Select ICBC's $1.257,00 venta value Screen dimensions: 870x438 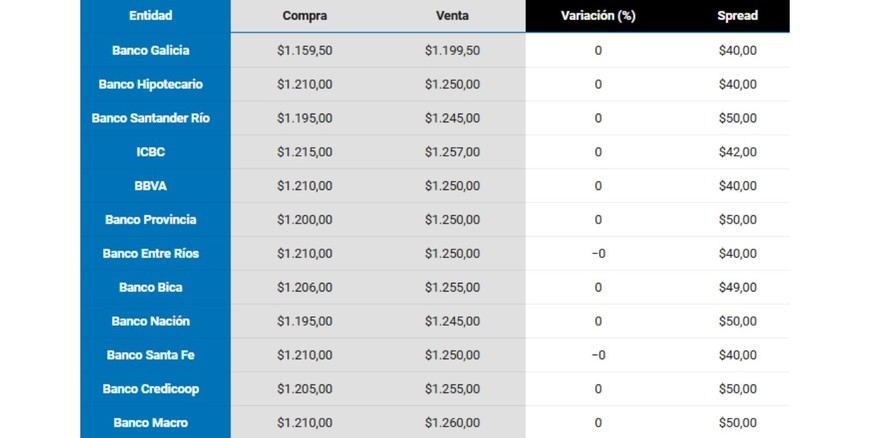tap(452, 152)
